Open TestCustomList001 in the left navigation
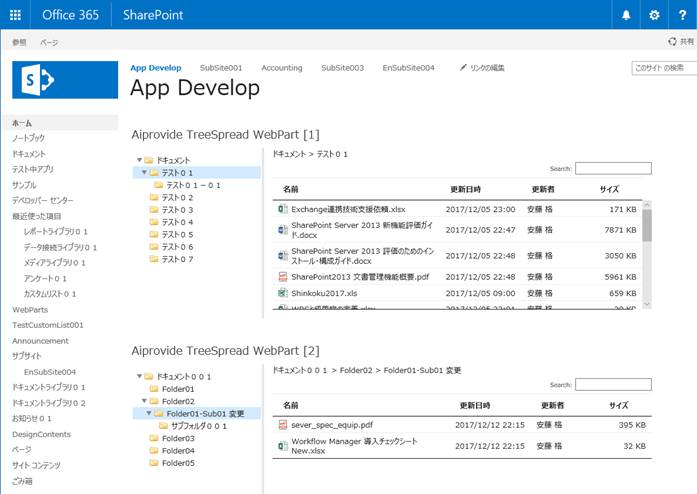The height and width of the screenshot is (494, 697). 48,325
